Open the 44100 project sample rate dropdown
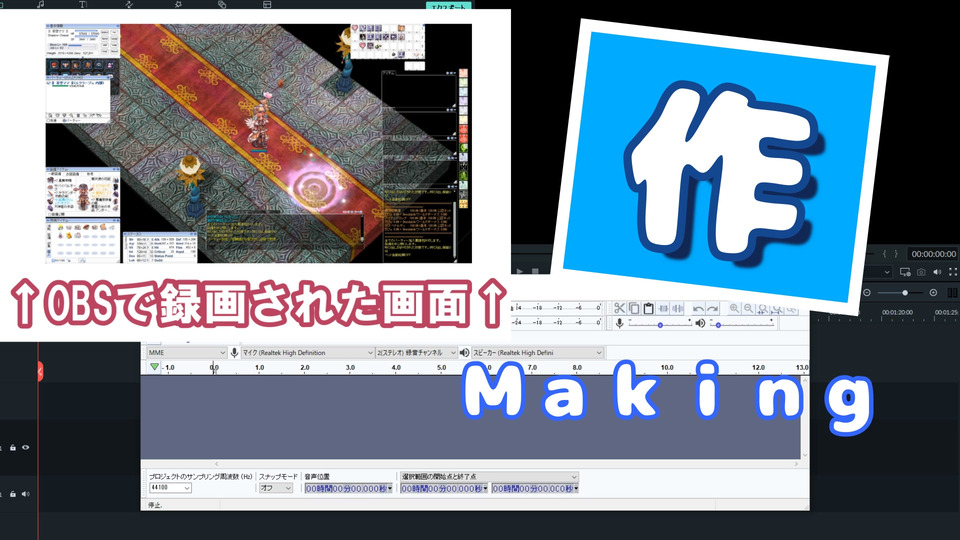The width and height of the screenshot is (960, 540). [x=170, y=488]
